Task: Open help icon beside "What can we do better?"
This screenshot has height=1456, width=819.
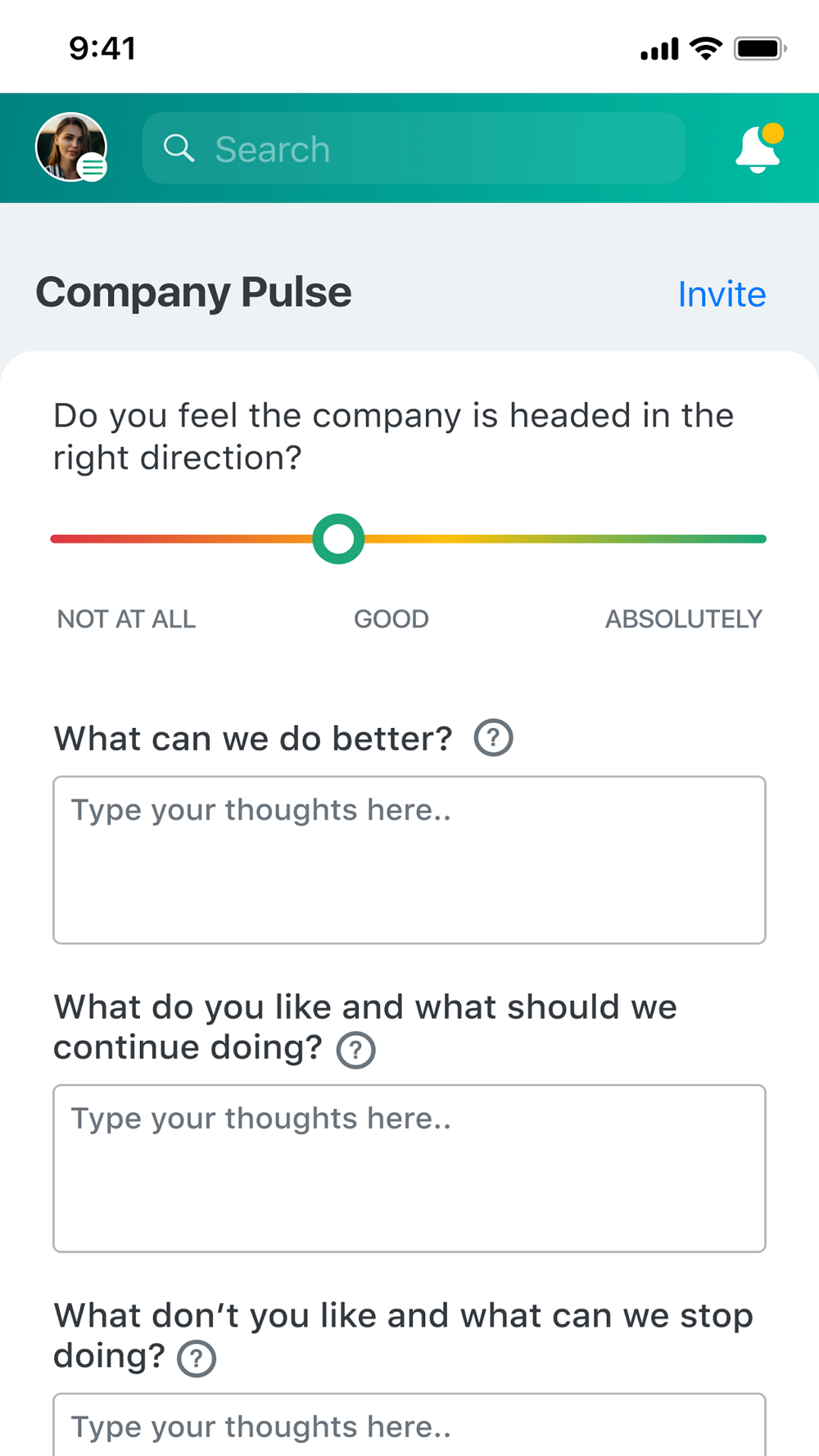Action: click(x=493, y=738)
